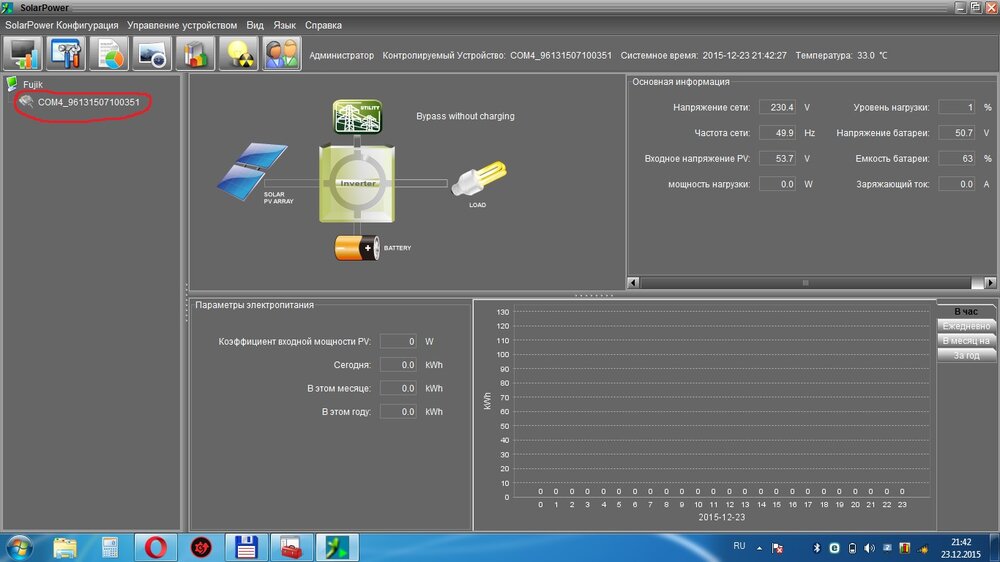Switch chart to the Ежедневно tab
The image size is (1000, 562).
pos(966,326)
